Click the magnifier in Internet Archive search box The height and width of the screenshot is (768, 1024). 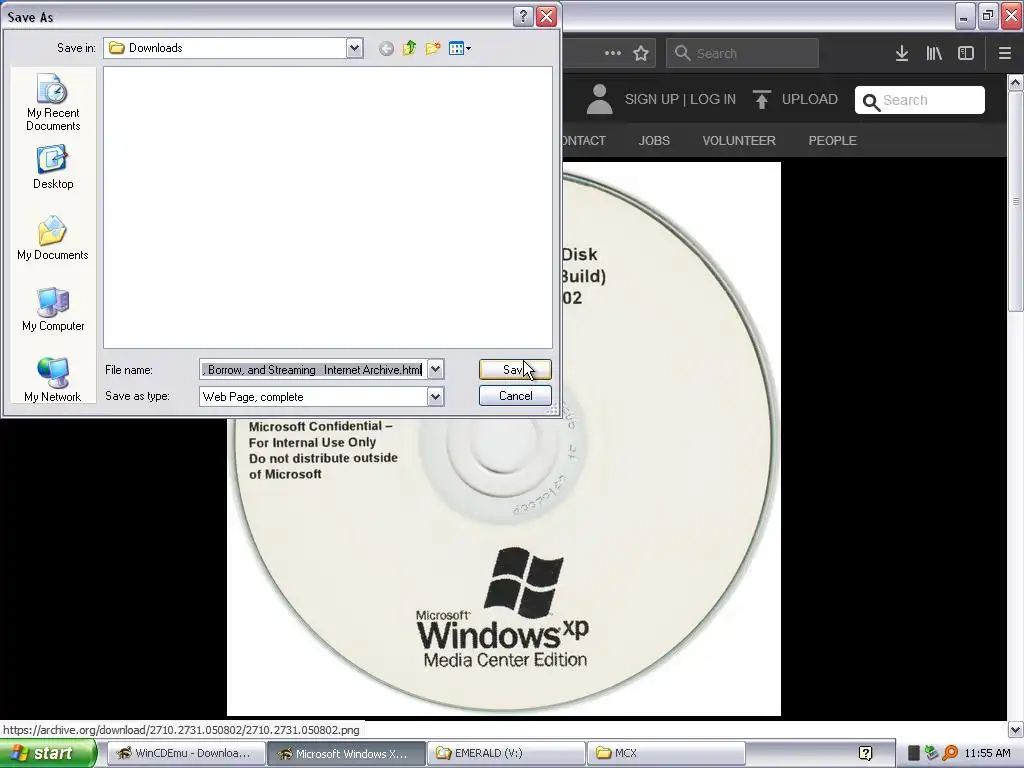tap(871, 102)
